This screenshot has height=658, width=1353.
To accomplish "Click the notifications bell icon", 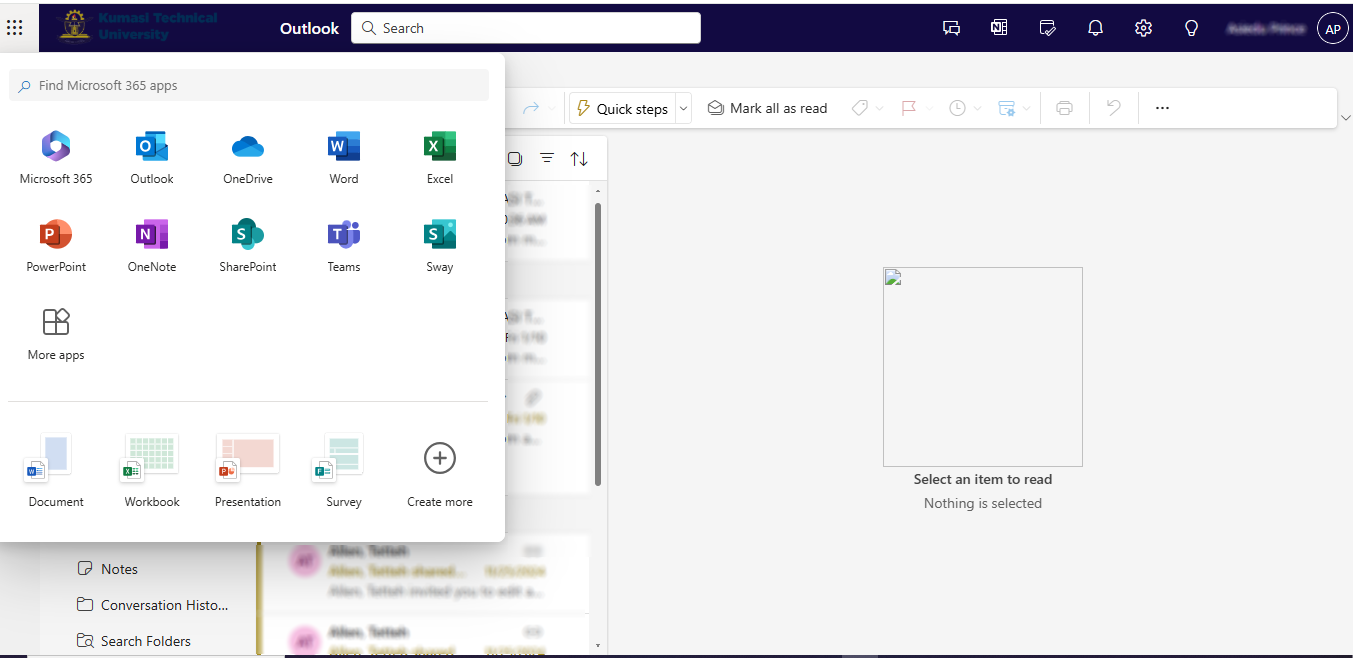I will [x=1095, y=28].
